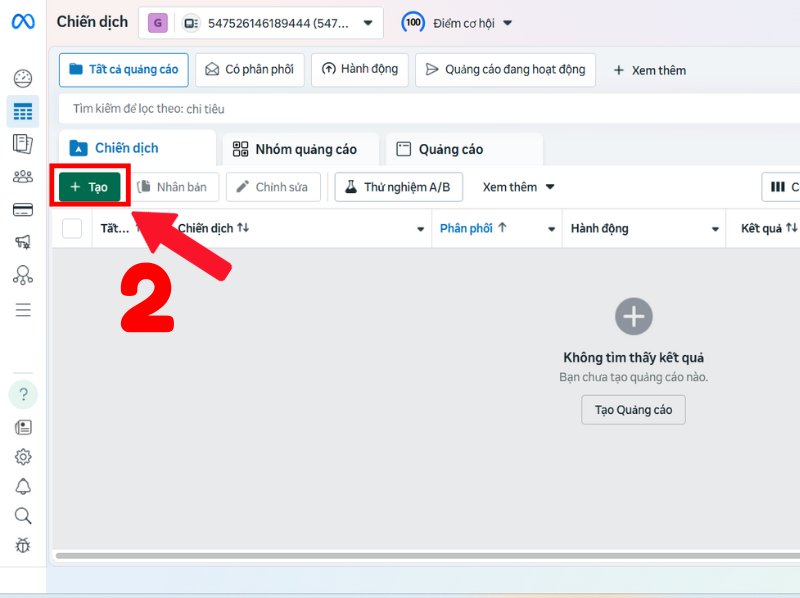Select all rows checkbox in table header

coord(72,228)
